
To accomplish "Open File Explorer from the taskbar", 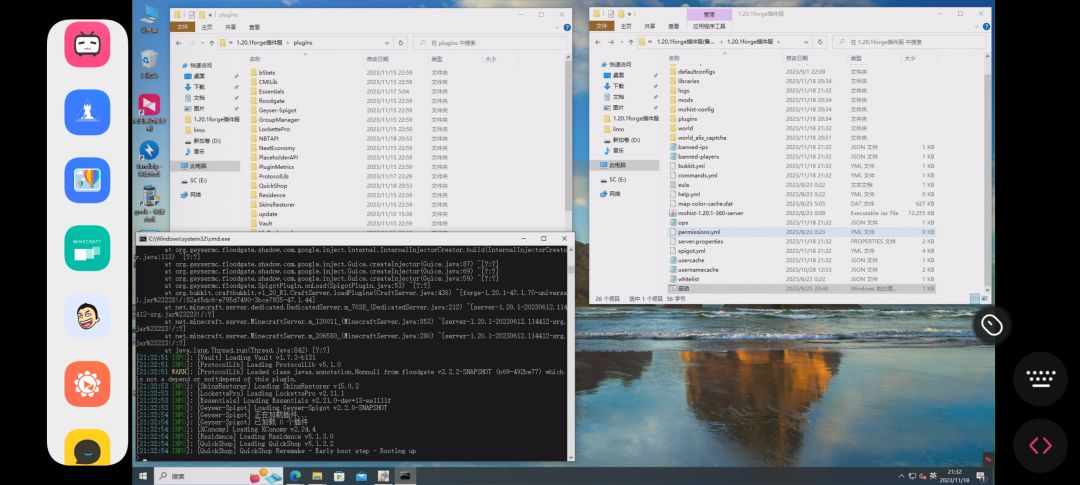I will pyautogui.click(x=317, y=476).
